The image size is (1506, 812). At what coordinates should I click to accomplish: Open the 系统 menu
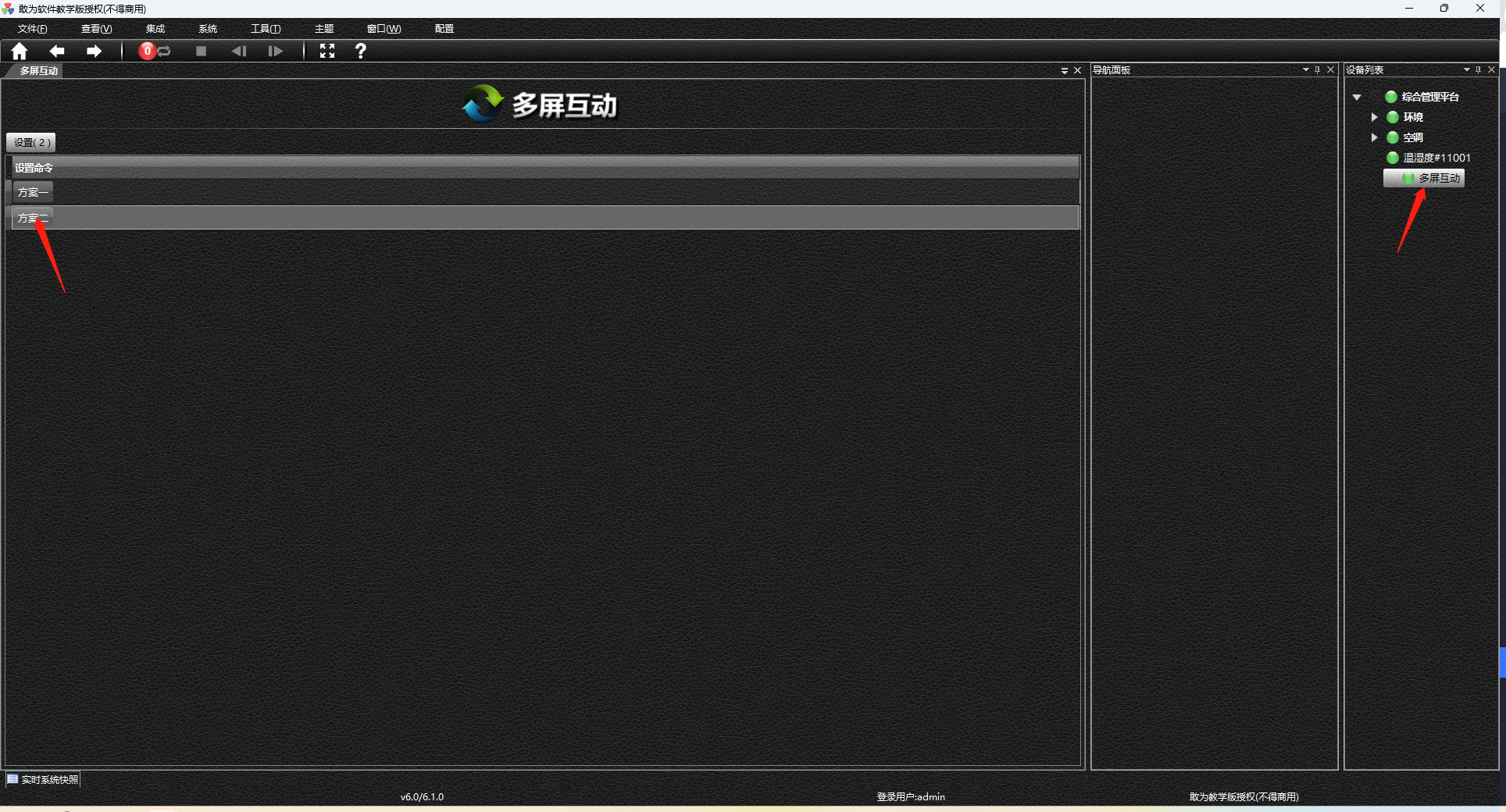coord(208,29)
